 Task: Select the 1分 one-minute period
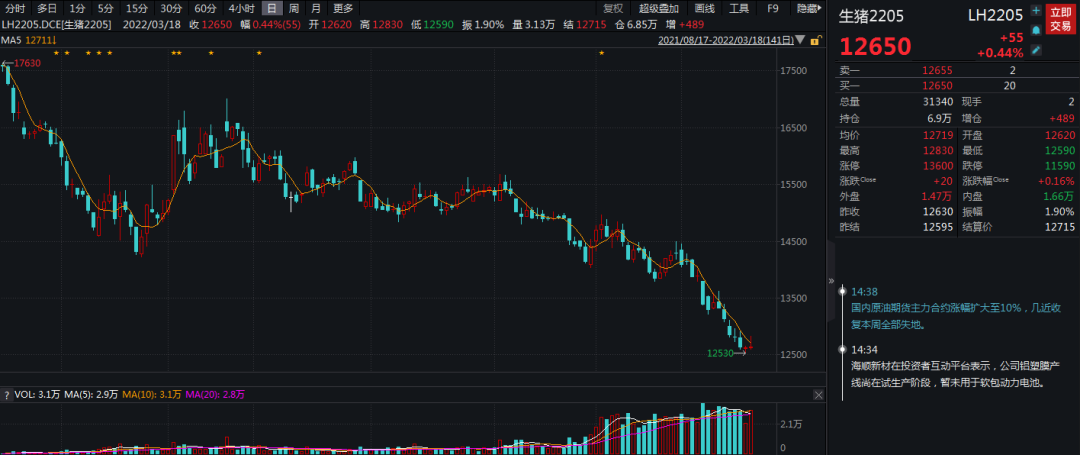77,8
